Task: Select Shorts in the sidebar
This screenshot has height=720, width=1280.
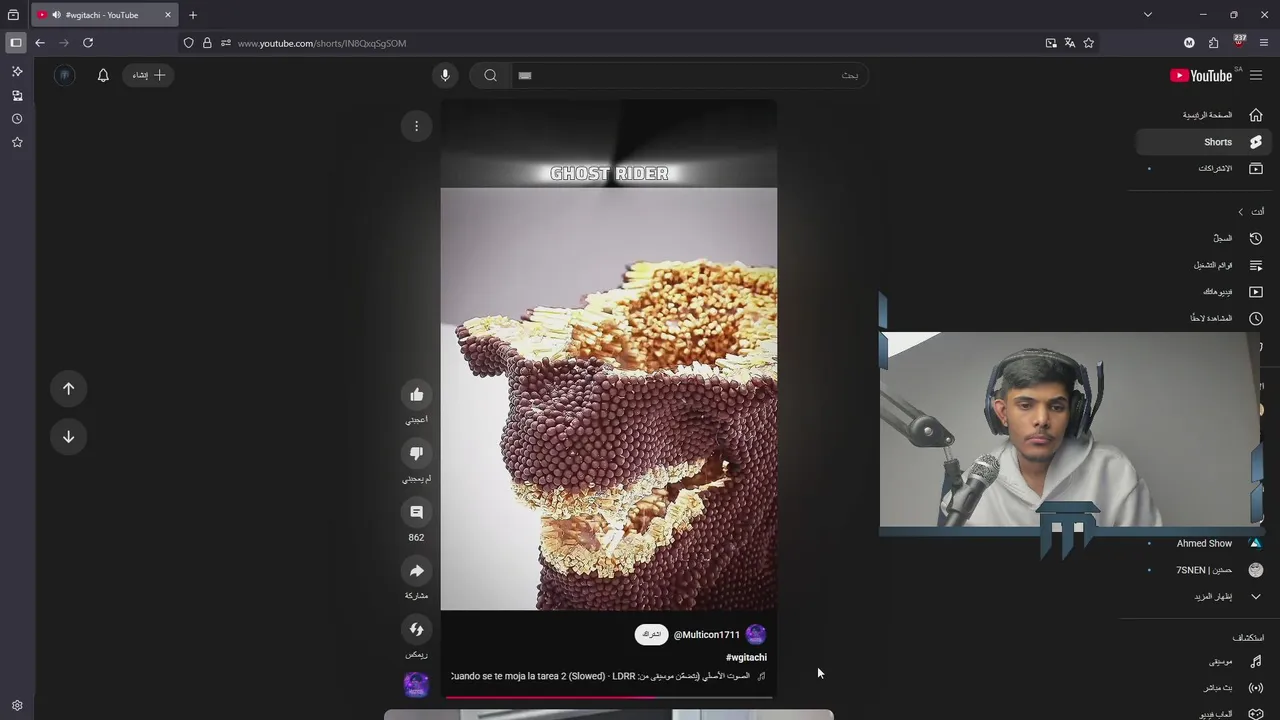Action: (x=1203, y=142)
